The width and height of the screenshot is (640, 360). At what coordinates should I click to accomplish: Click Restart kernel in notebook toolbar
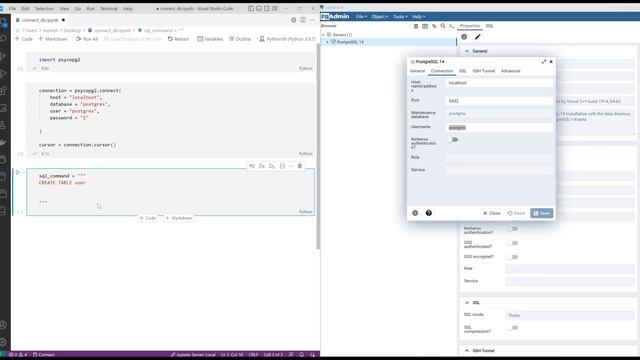click(179, 39)
